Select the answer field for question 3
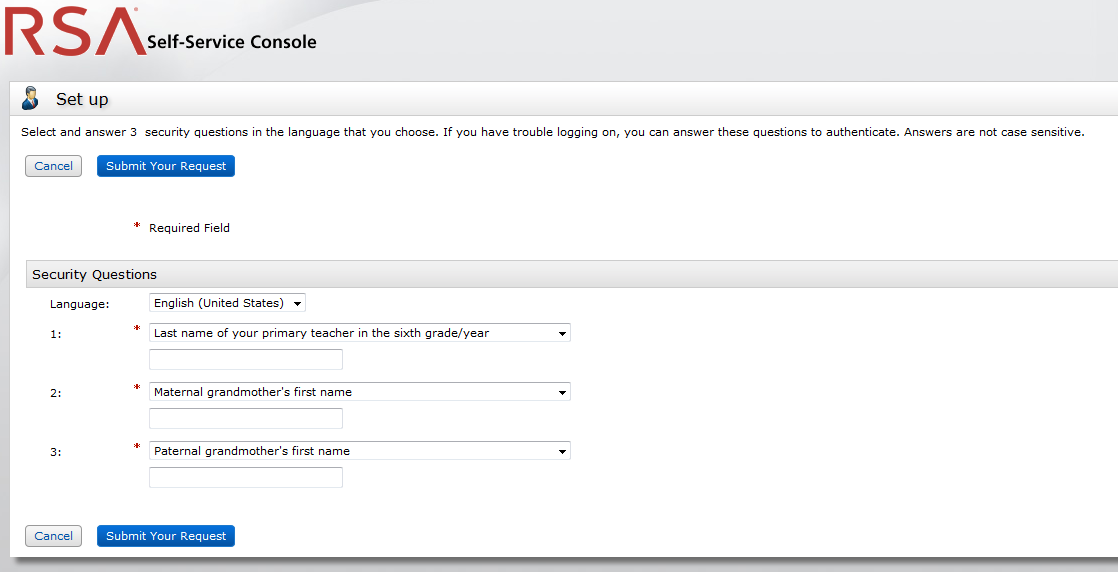 [246, 478]
